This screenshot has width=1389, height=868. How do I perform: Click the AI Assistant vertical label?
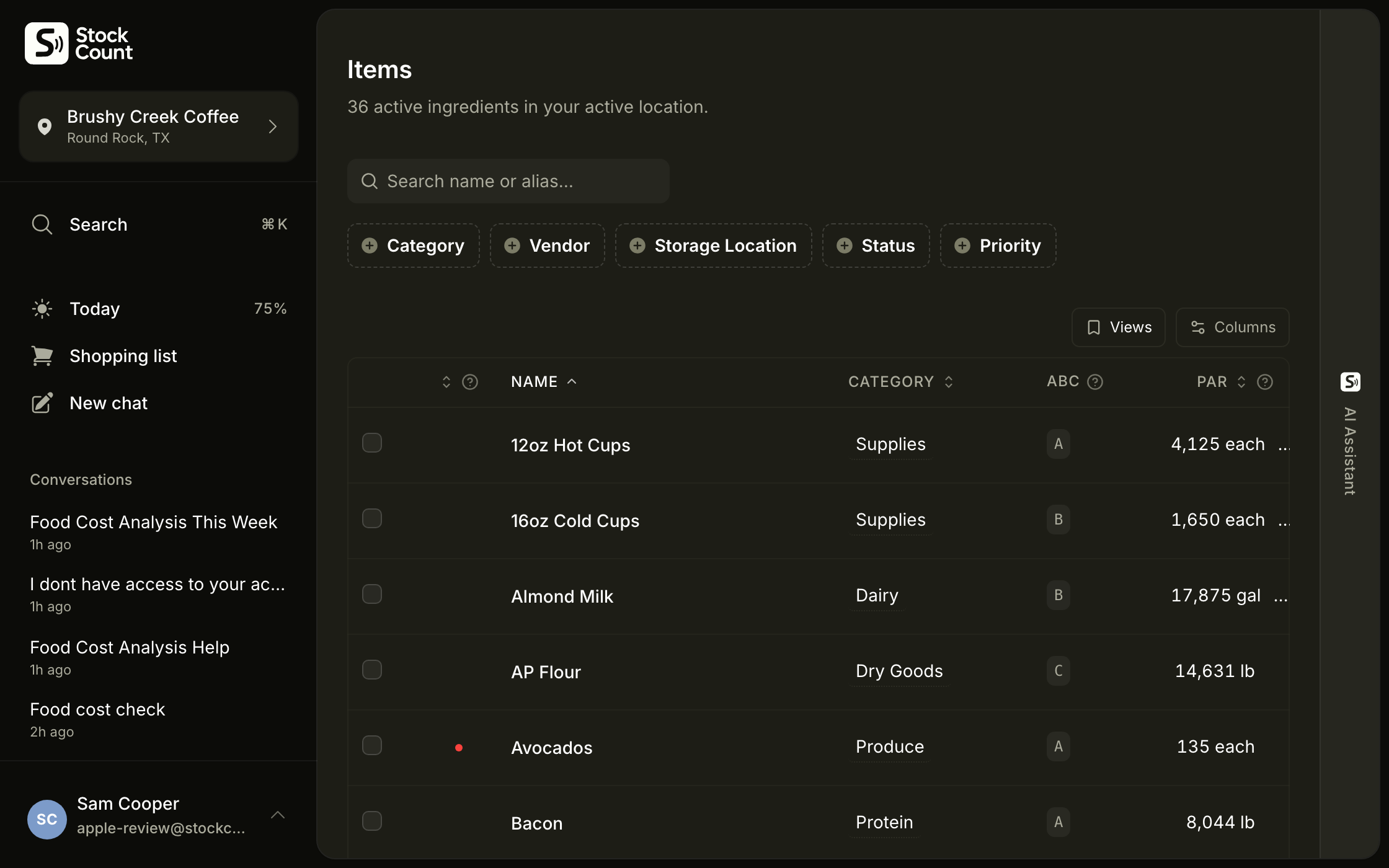coord(1351,451)
